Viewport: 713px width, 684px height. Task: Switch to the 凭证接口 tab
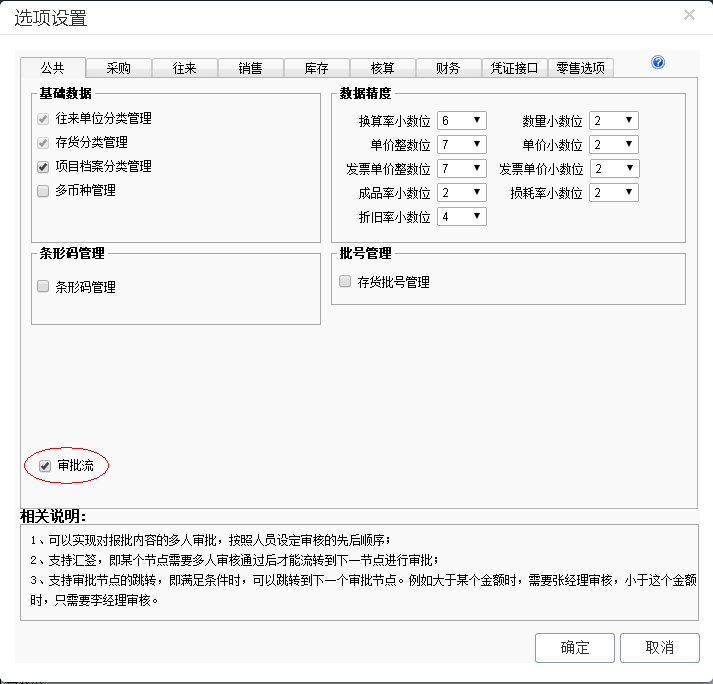(514, 68)
